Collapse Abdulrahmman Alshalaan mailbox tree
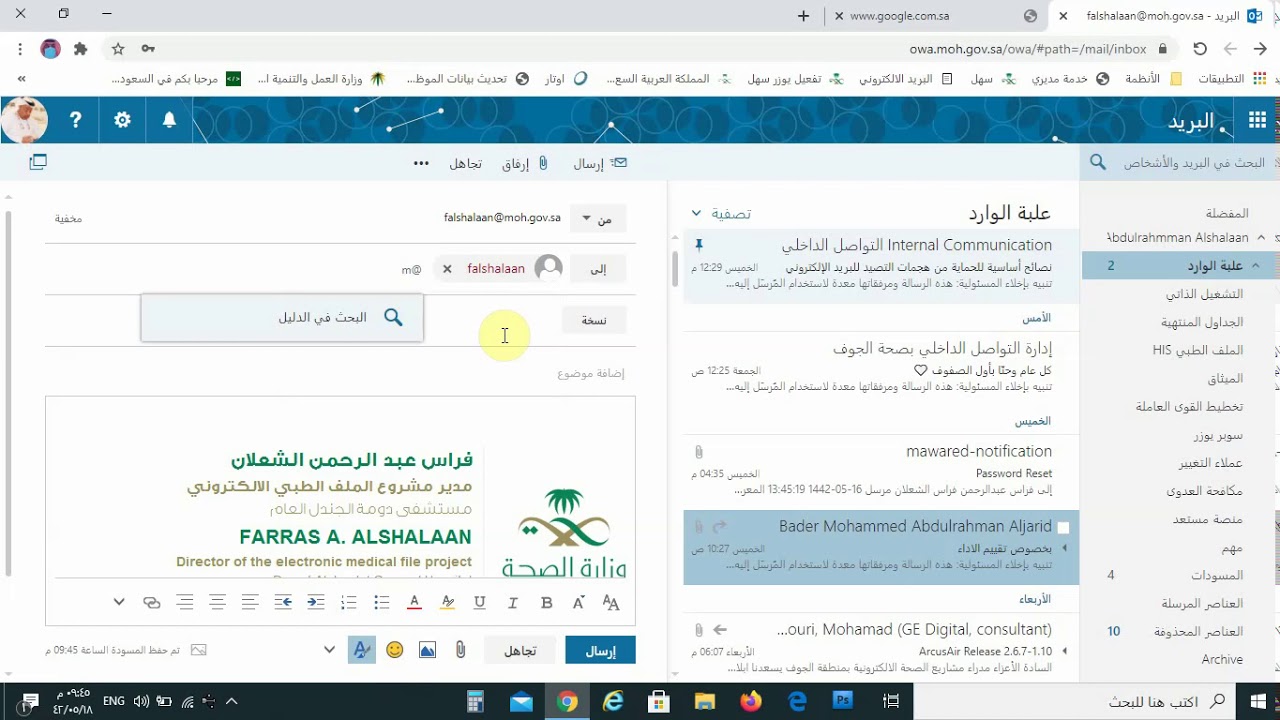The height and width of the screenshot is (720, 1280). click(x=1261, y=238)
